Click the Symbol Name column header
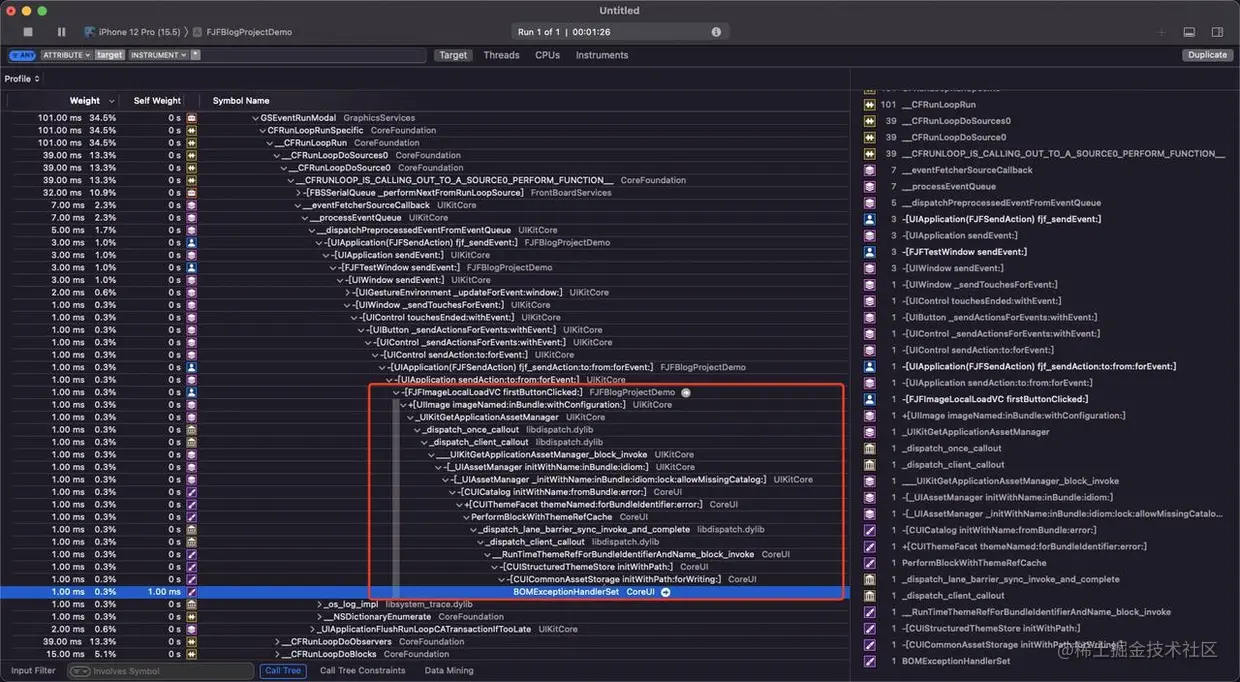The image size is (1240, 682). tap(241, 100)
